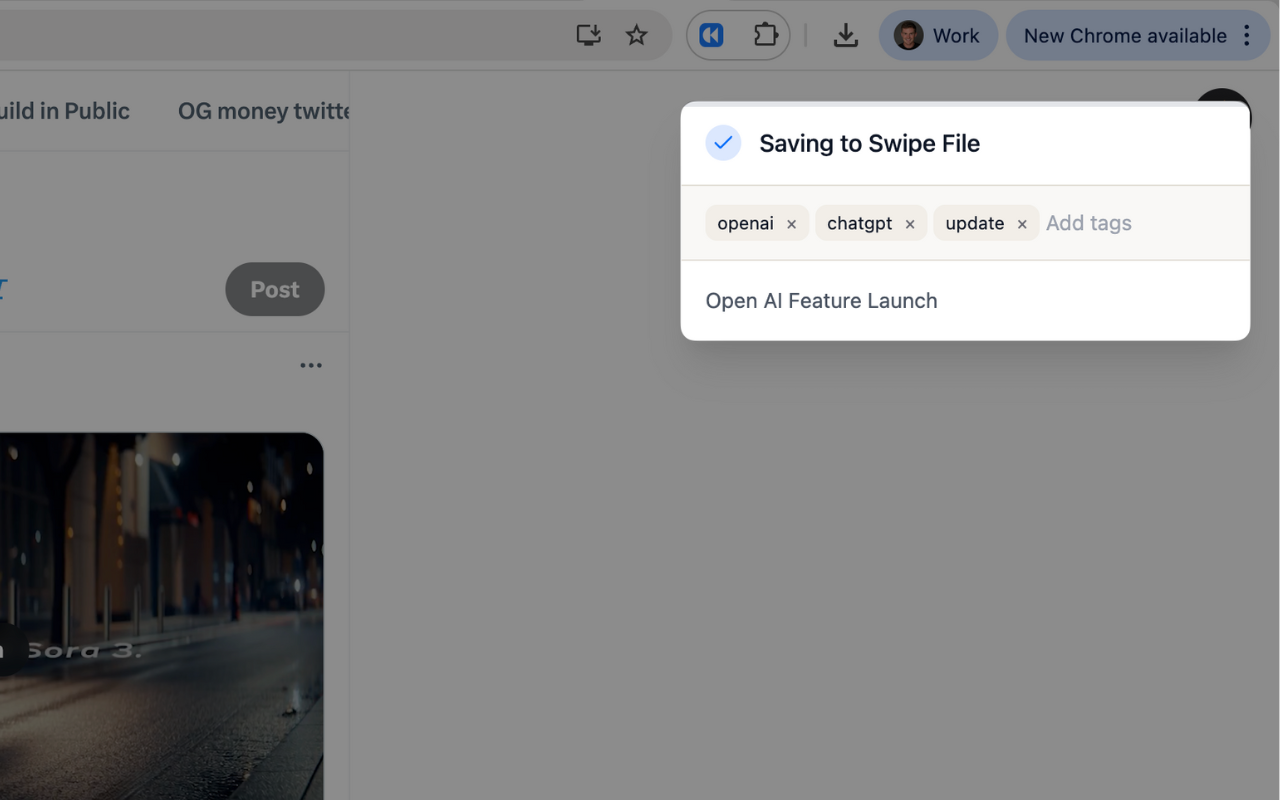Remove the openai tag

point(791,224)
